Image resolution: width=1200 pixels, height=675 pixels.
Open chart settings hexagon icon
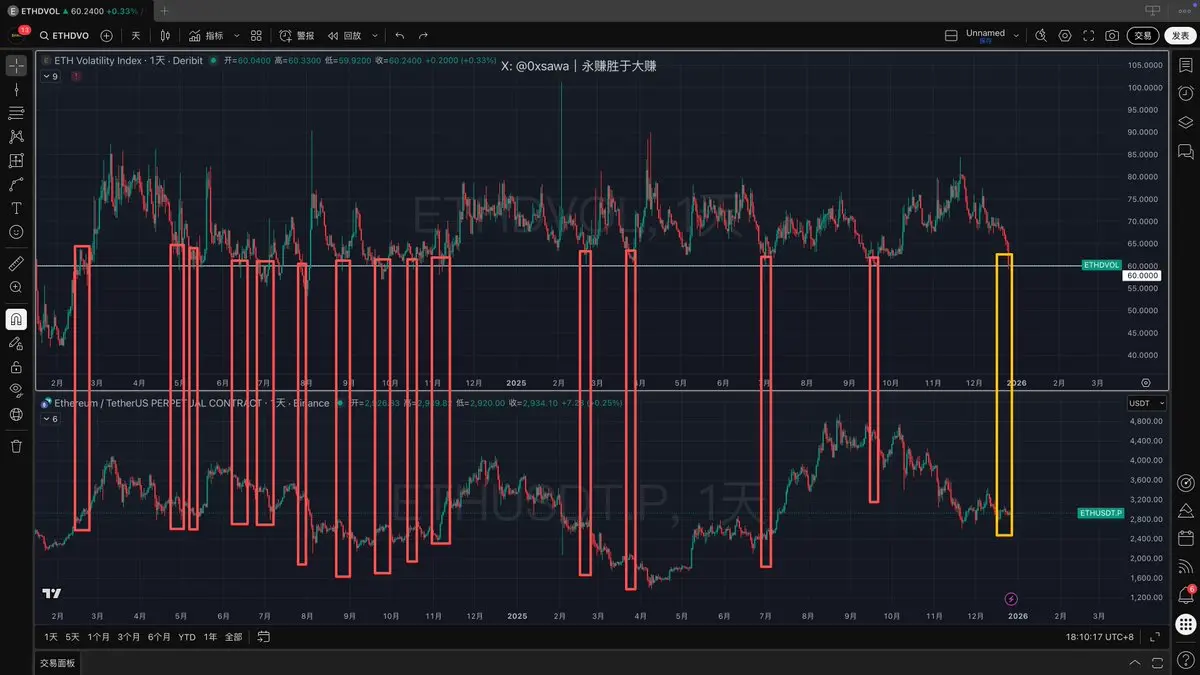(x=1065, y=35)
